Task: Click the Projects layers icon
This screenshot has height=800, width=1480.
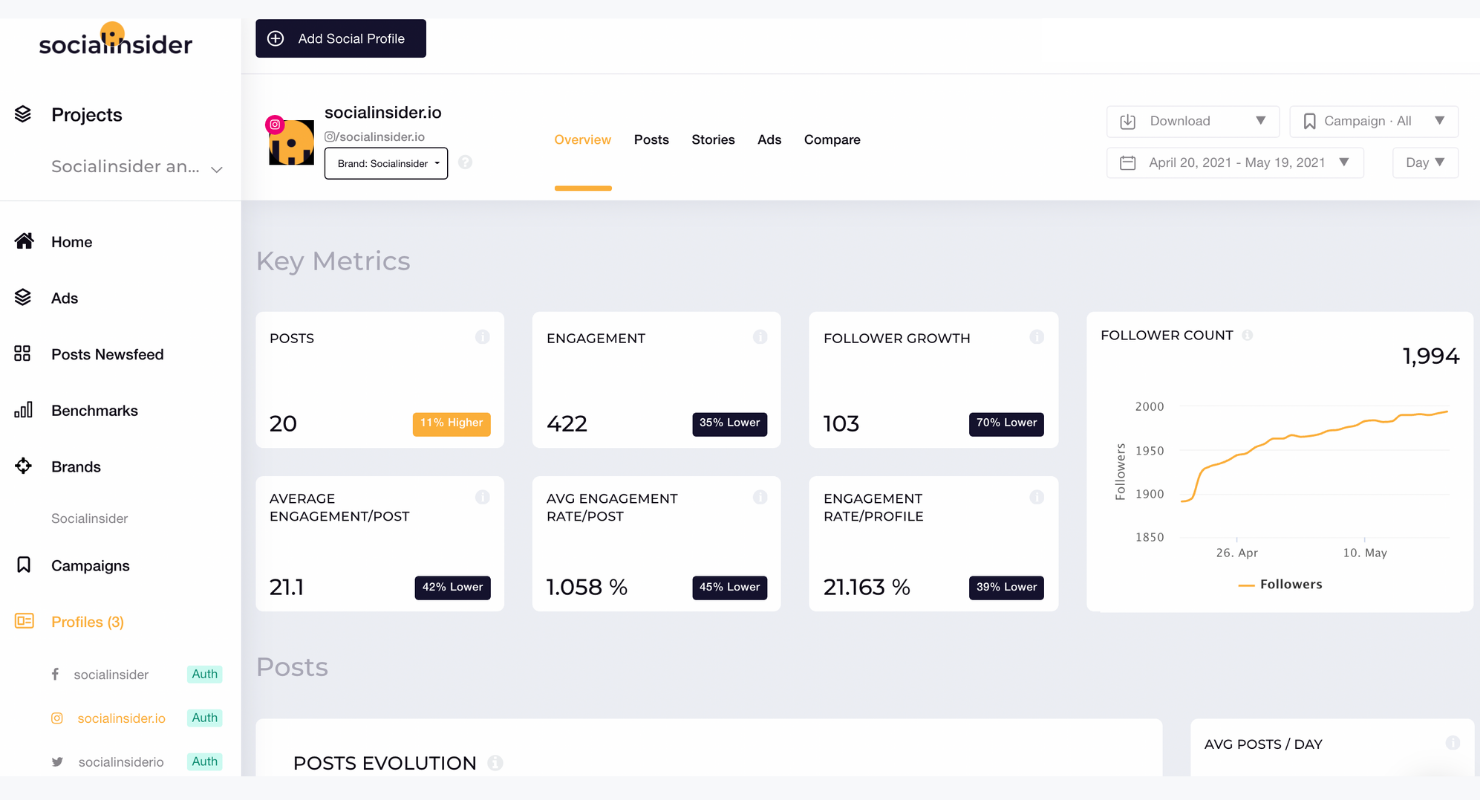Action: [x=23, y=114]
